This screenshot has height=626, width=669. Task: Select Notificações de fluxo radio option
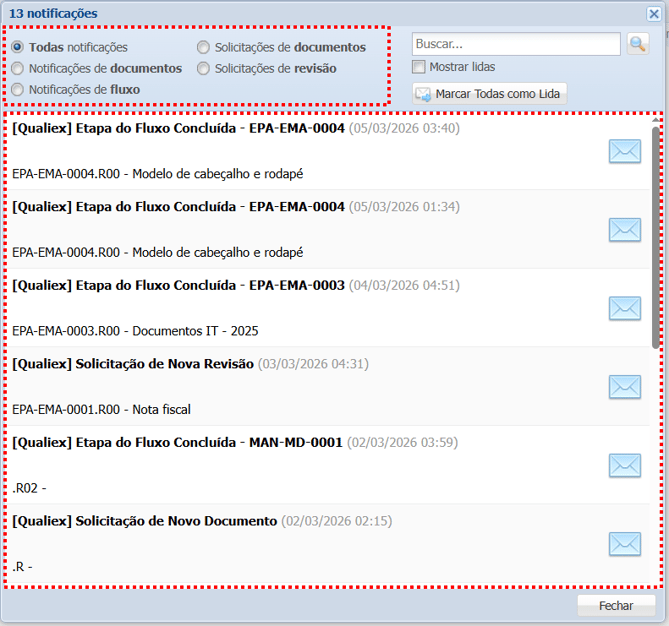[x=18, y=89]
